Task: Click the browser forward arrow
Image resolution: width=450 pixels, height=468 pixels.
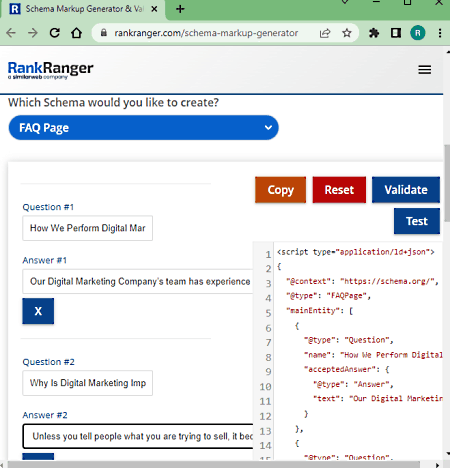Action: pyautogui.click(x=33, y=33)
